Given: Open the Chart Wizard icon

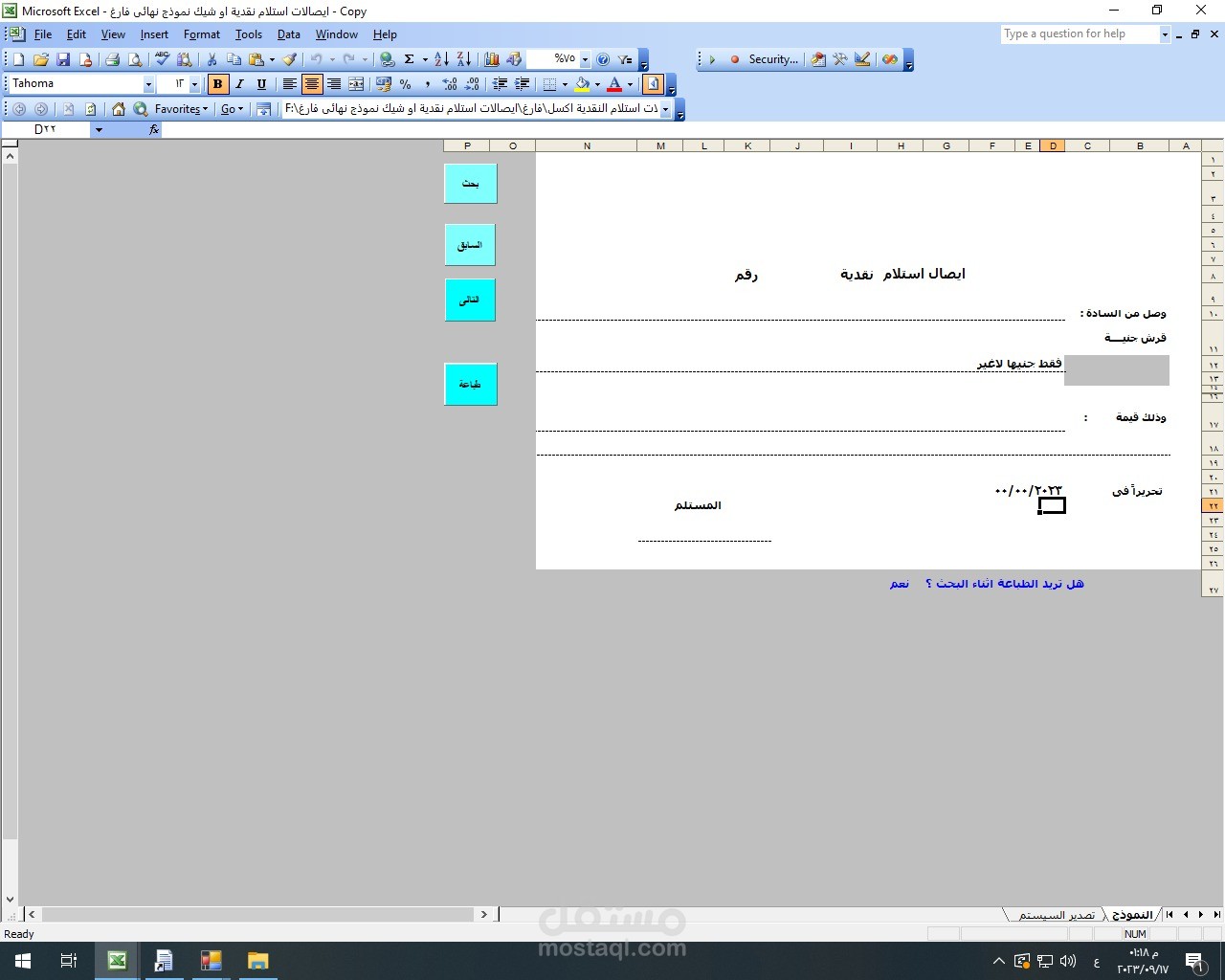Looking at the screenshot, I should tap(492, 59).
